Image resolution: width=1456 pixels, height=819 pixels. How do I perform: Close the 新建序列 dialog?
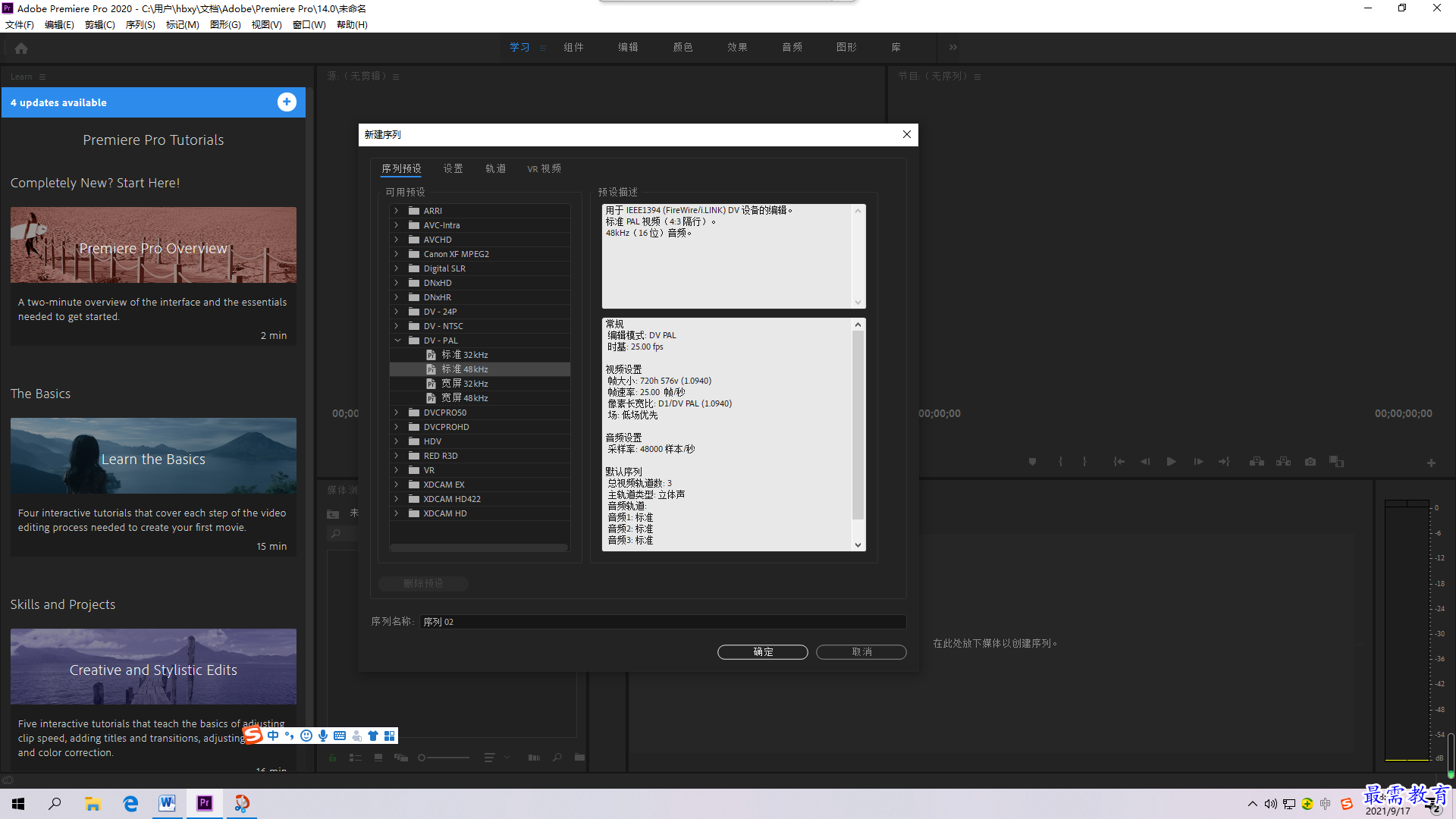[x=906, y=134]
